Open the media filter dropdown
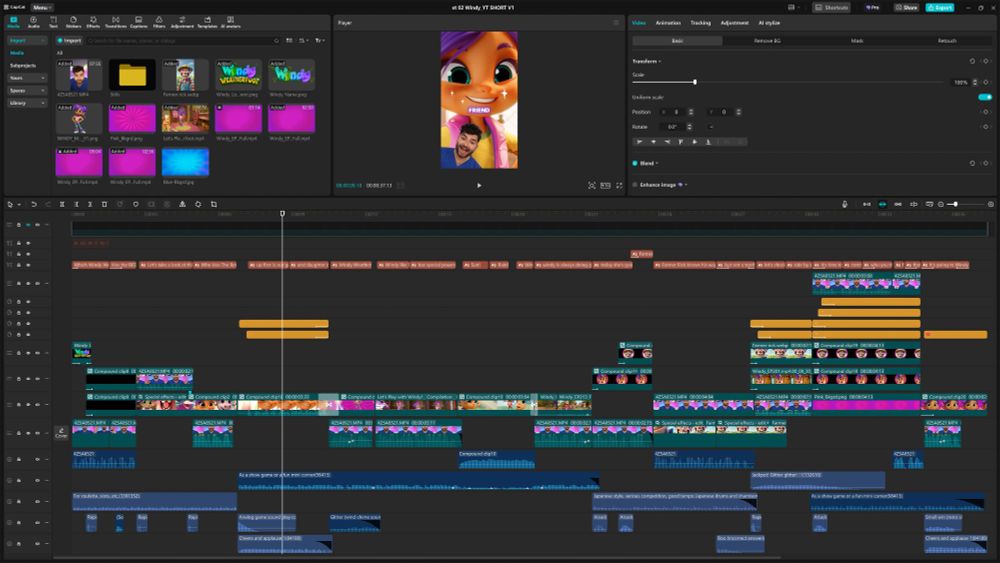The height and width of the screenshot is (563, 1000). [320, 40]
